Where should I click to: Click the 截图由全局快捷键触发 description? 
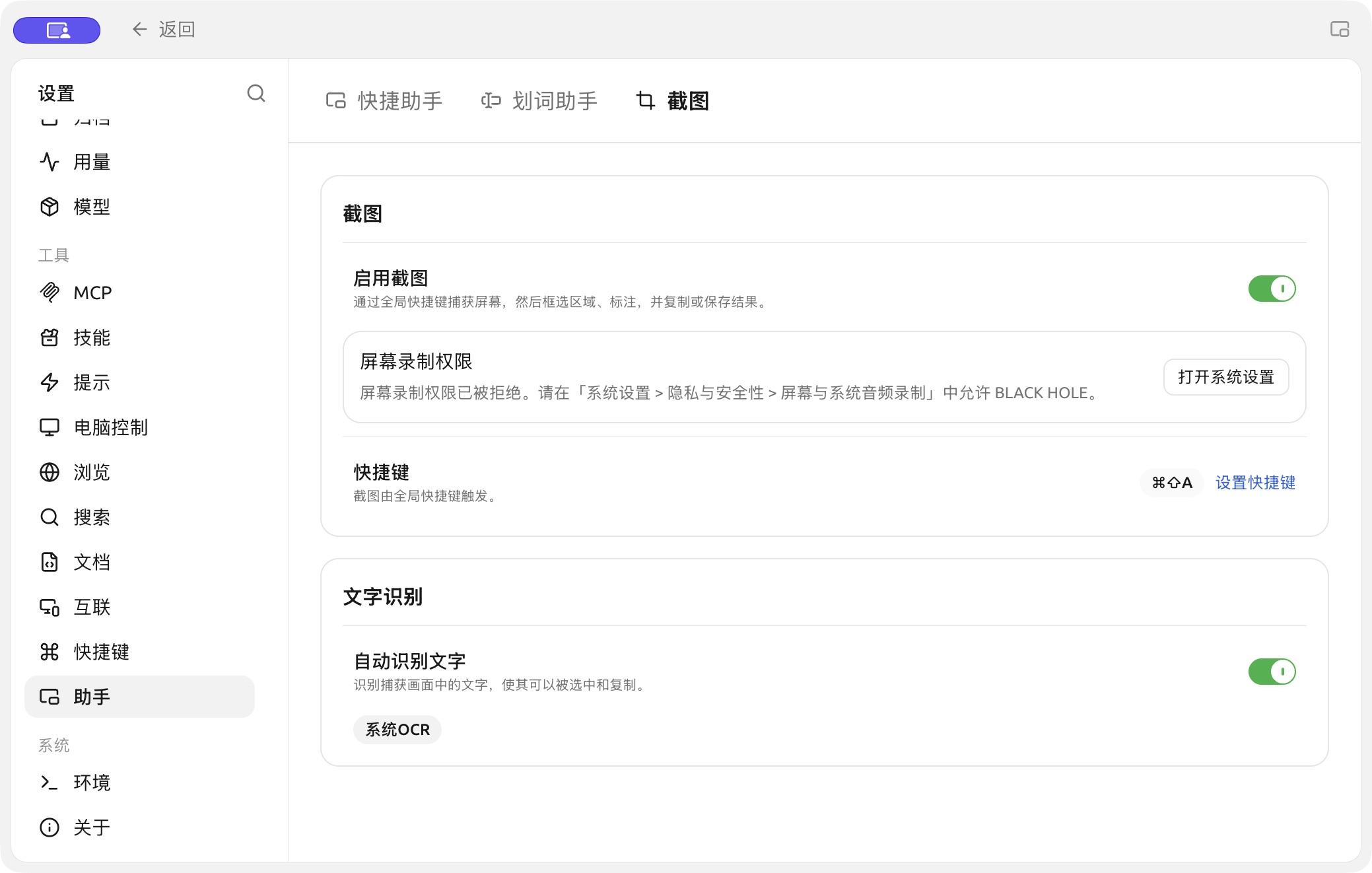coord(425,496)
